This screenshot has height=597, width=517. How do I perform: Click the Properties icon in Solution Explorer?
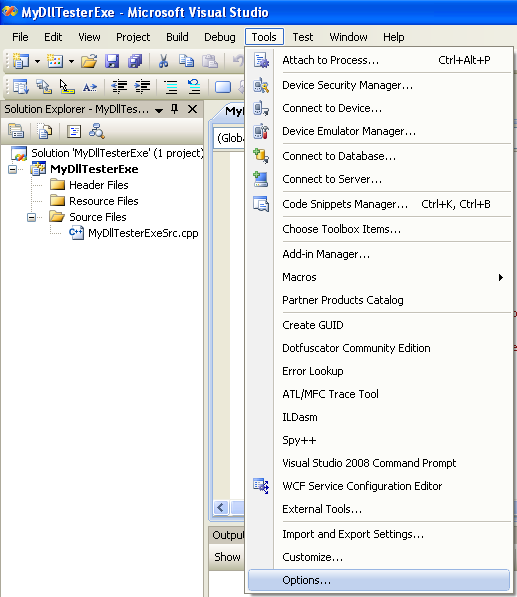(16, 131)
